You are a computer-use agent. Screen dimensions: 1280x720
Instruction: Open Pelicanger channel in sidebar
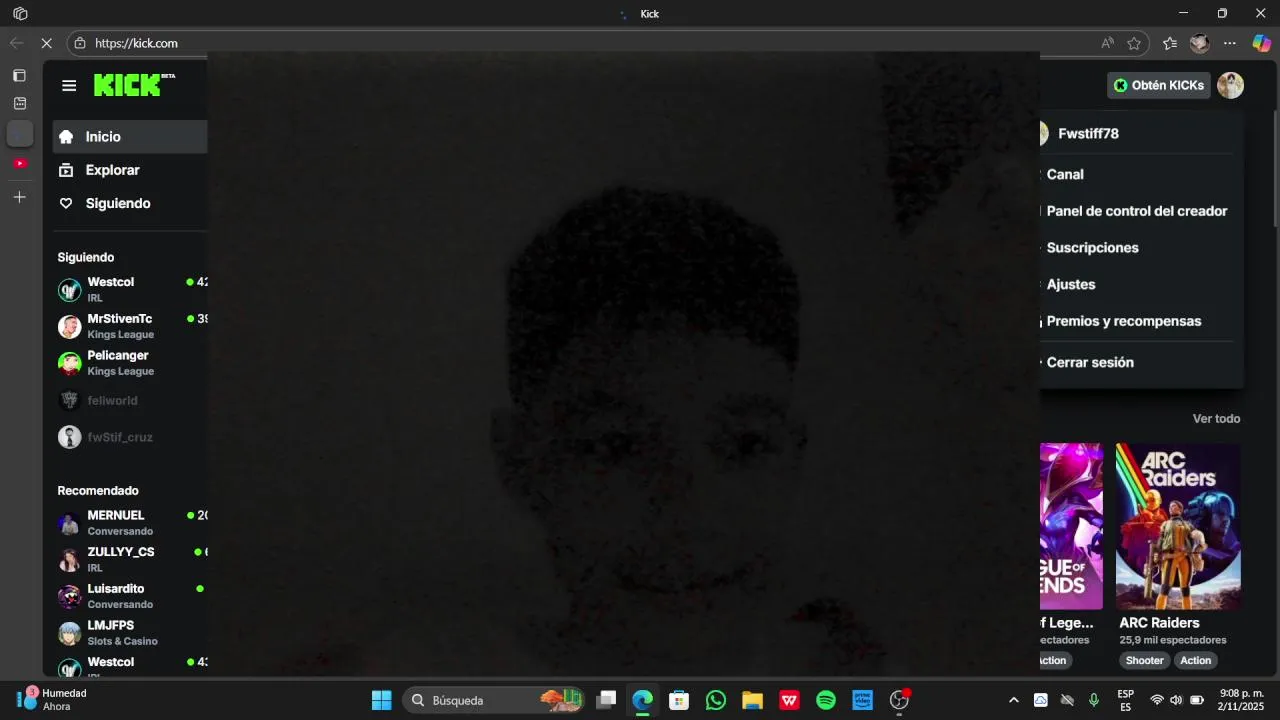tap(131, 363)
